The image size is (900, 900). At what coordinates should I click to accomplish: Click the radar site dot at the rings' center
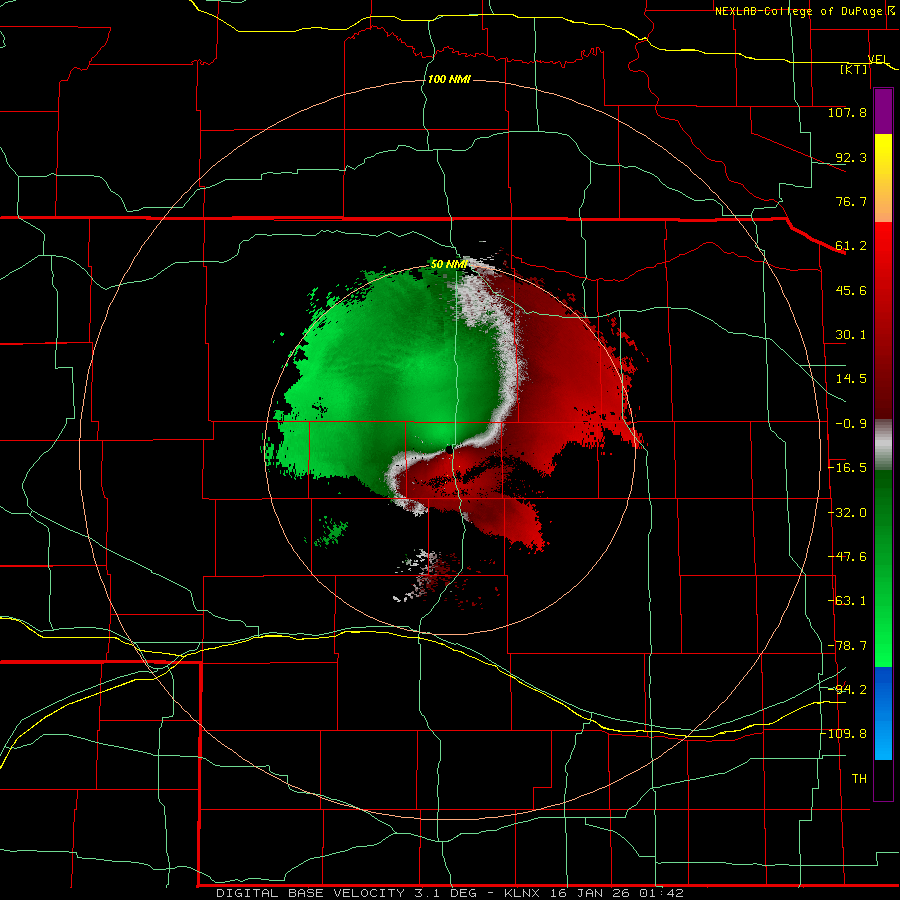point(449,450)
